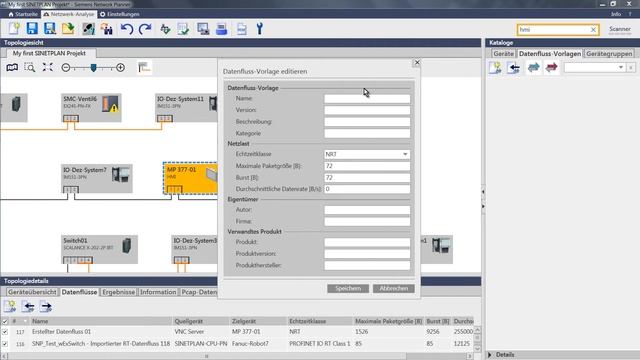Close the Datenfluss-Vorlage editieren dialog

417,62
